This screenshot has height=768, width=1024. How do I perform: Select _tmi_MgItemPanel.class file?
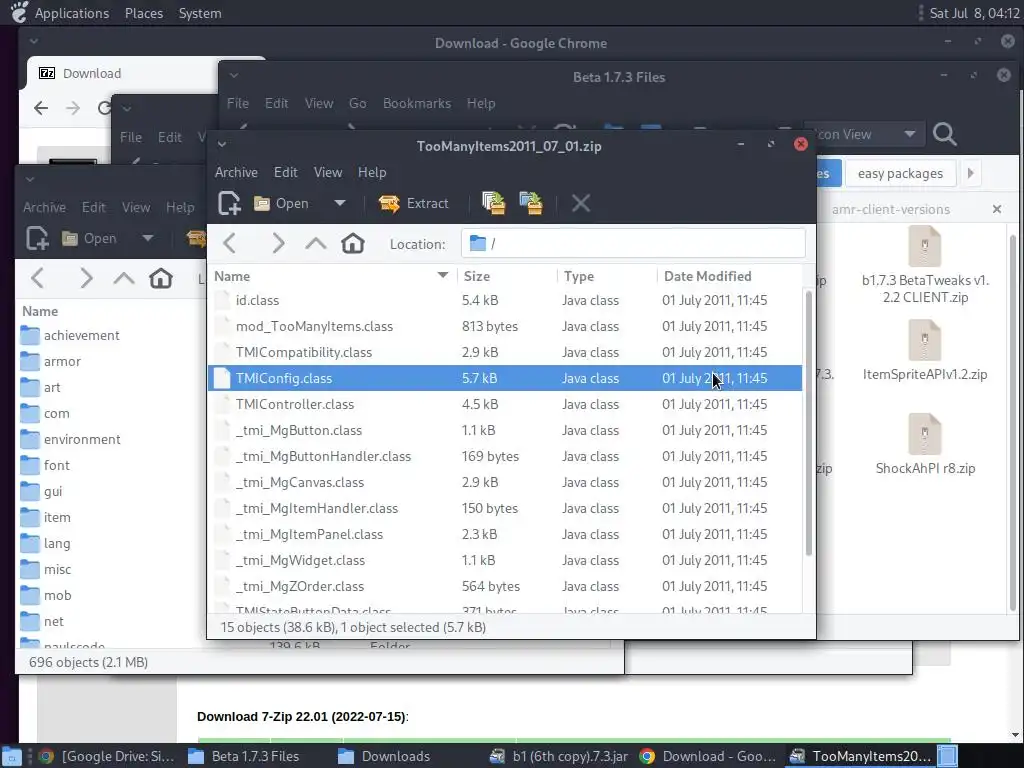505,534
